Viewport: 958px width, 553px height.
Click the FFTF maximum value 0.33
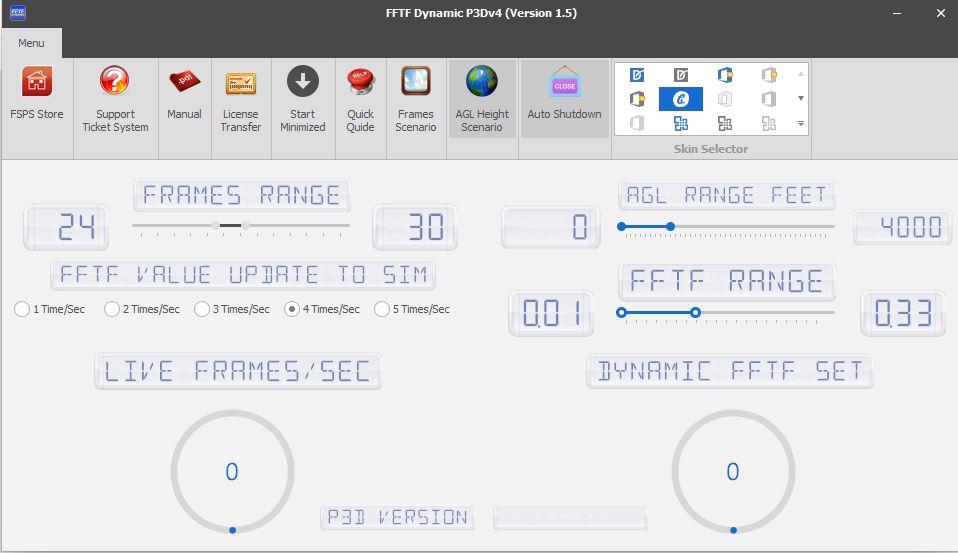(x=902, y=313)
